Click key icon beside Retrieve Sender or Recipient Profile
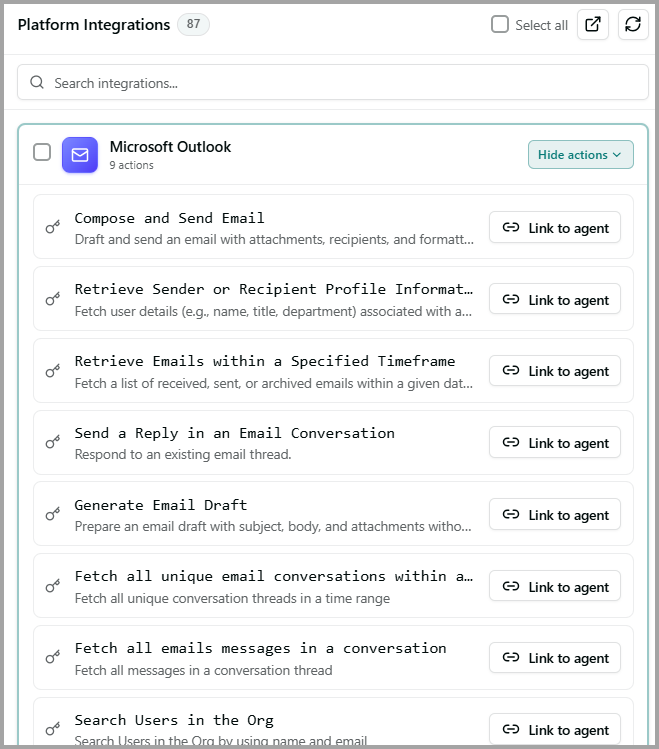 coord(53,299)
